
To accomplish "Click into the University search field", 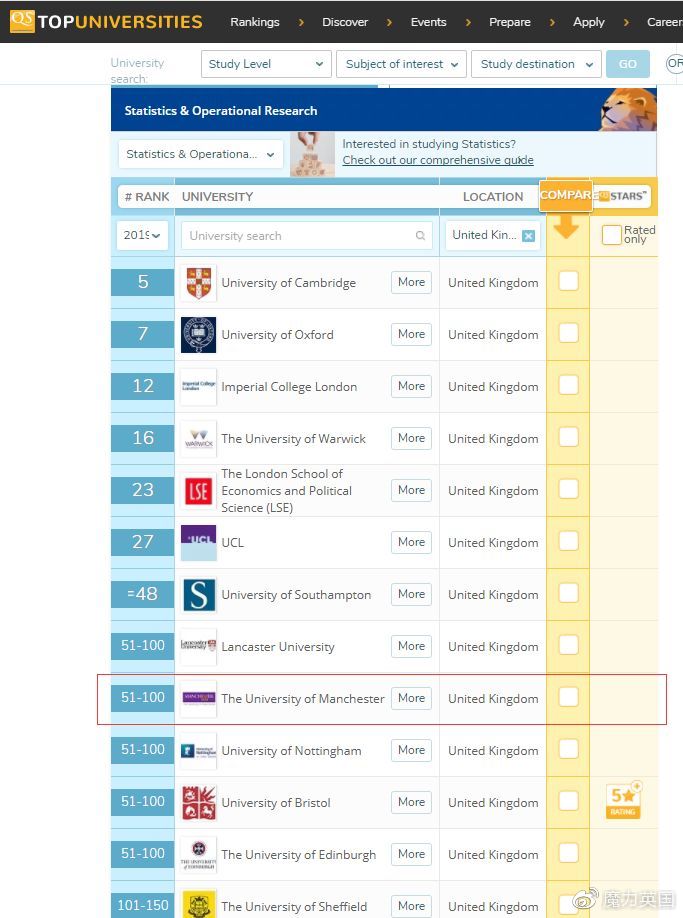I will coord(307,235).
